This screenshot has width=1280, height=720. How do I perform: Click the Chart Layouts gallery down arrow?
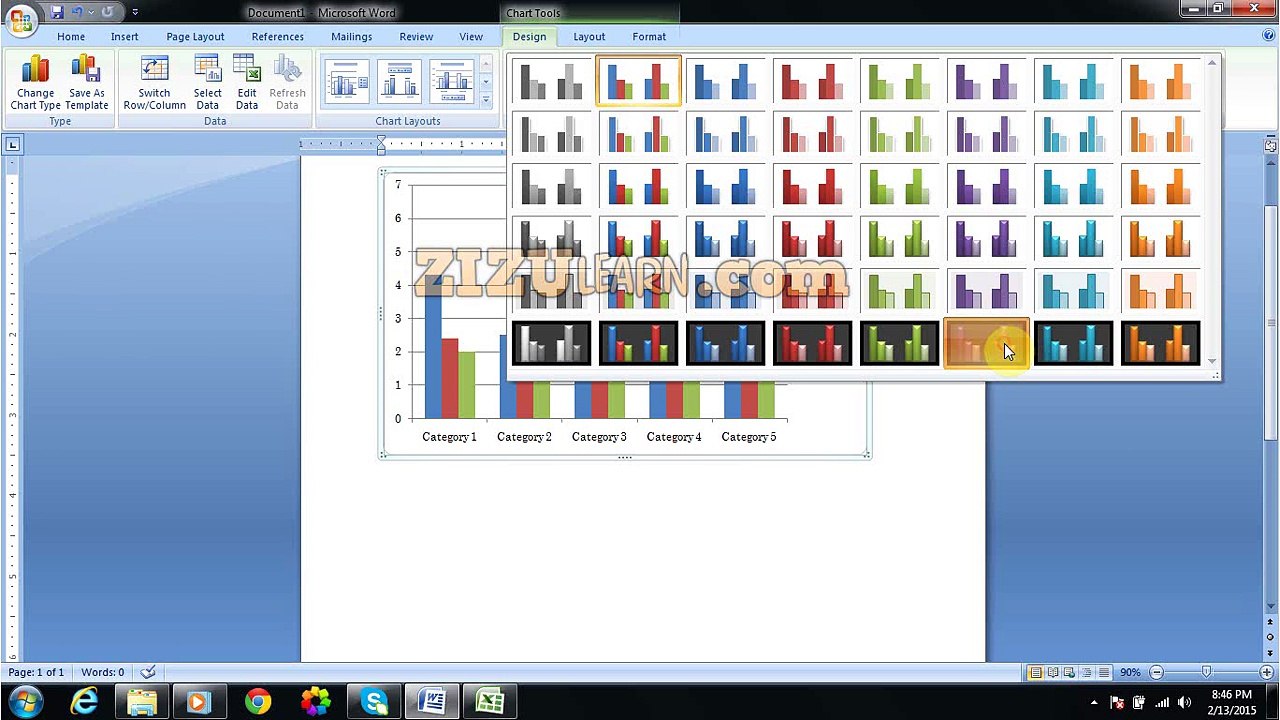click(x=486, y=82)
